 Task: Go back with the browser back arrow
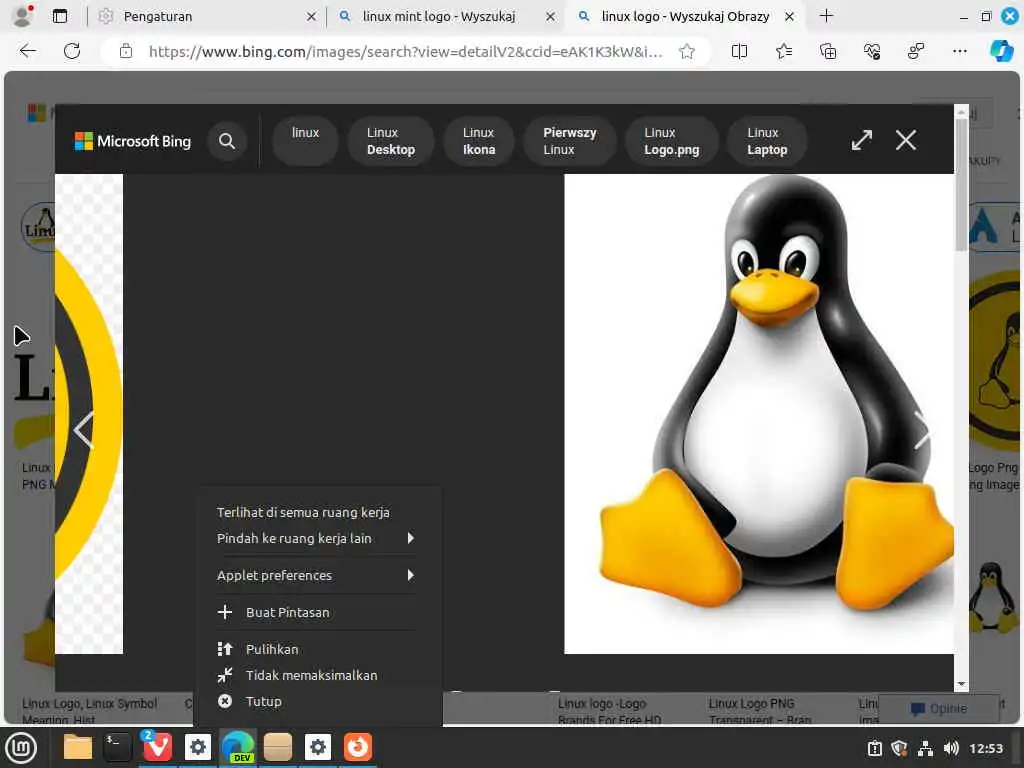point(27,51)
